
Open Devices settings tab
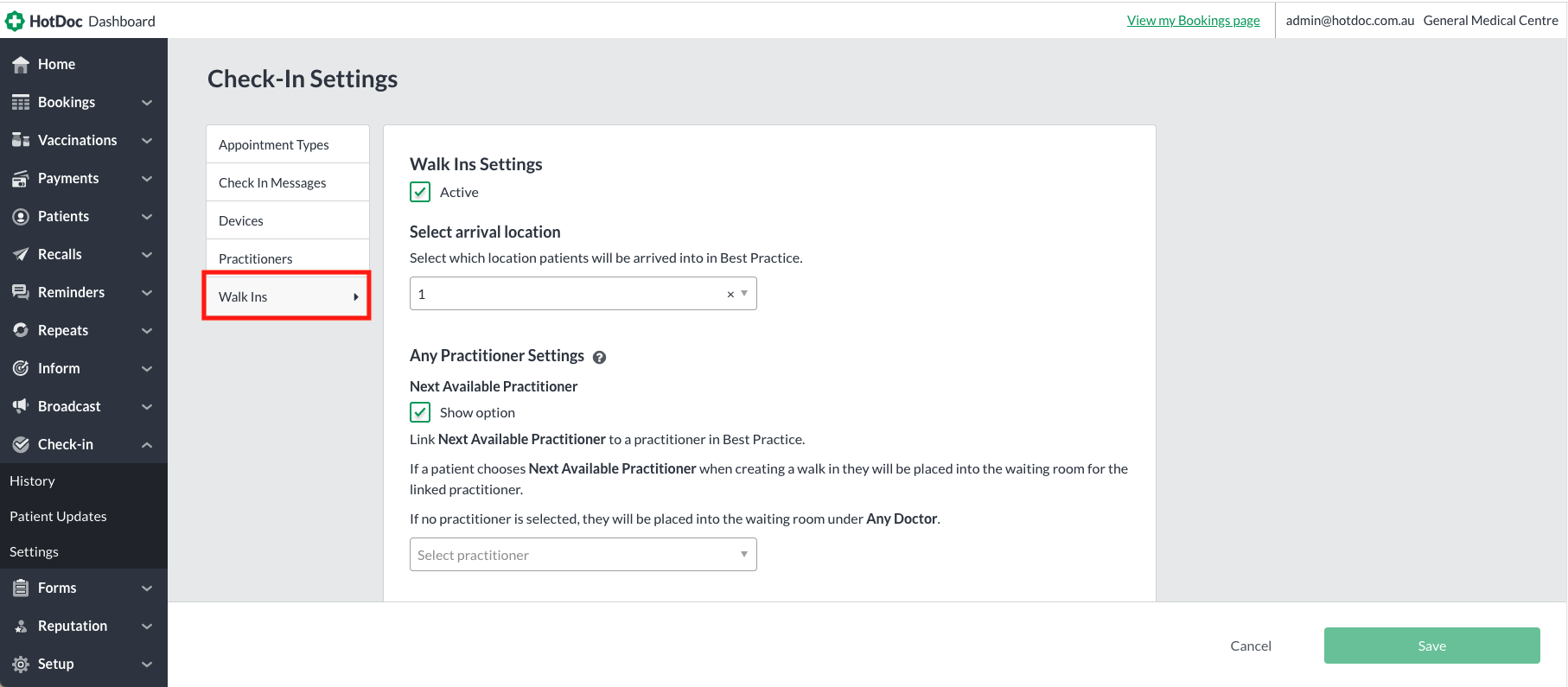tap(288, 220)
